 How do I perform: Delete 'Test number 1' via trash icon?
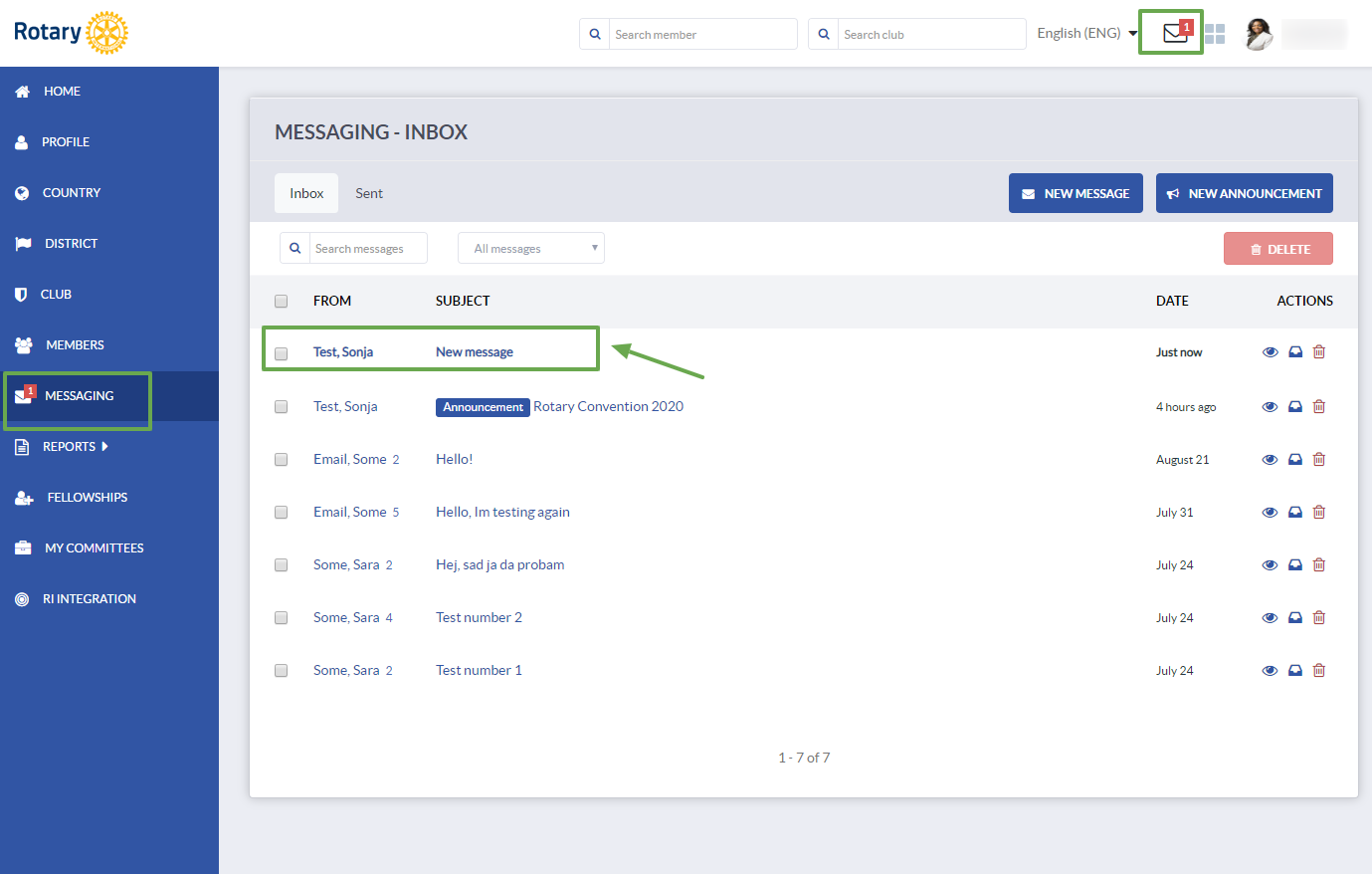pos(1319,670)
